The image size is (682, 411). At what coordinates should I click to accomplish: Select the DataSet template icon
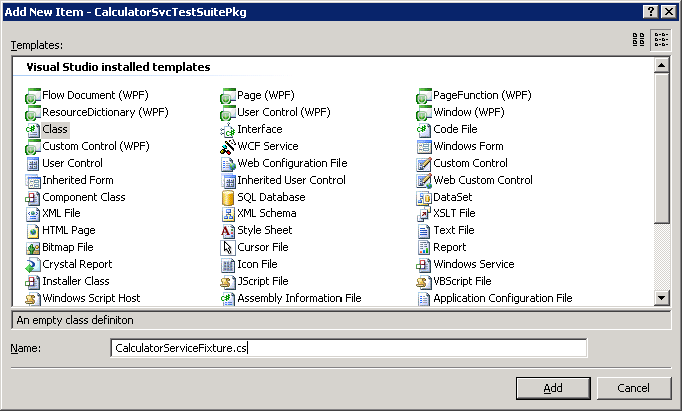tap(424, 197)
